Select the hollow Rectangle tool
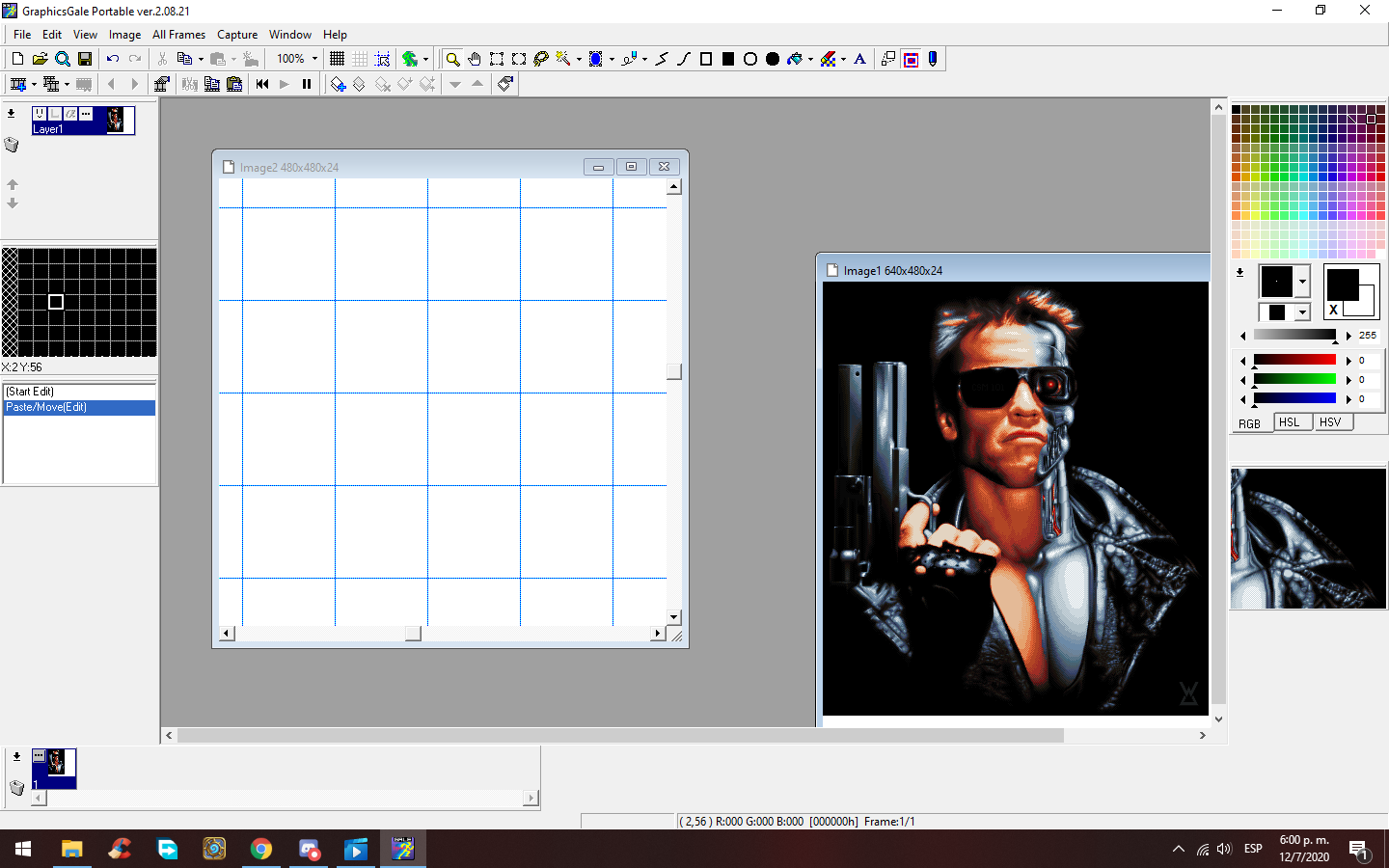 (x=706, y=59)
